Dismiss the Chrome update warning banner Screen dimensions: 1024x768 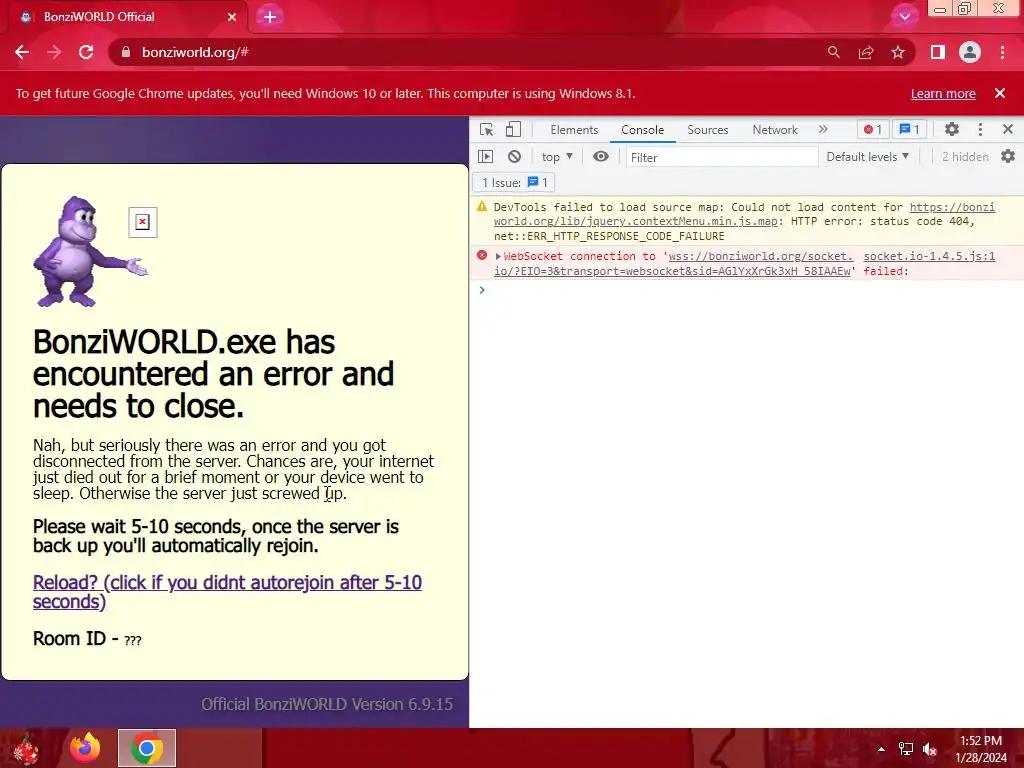point(1000,93)
